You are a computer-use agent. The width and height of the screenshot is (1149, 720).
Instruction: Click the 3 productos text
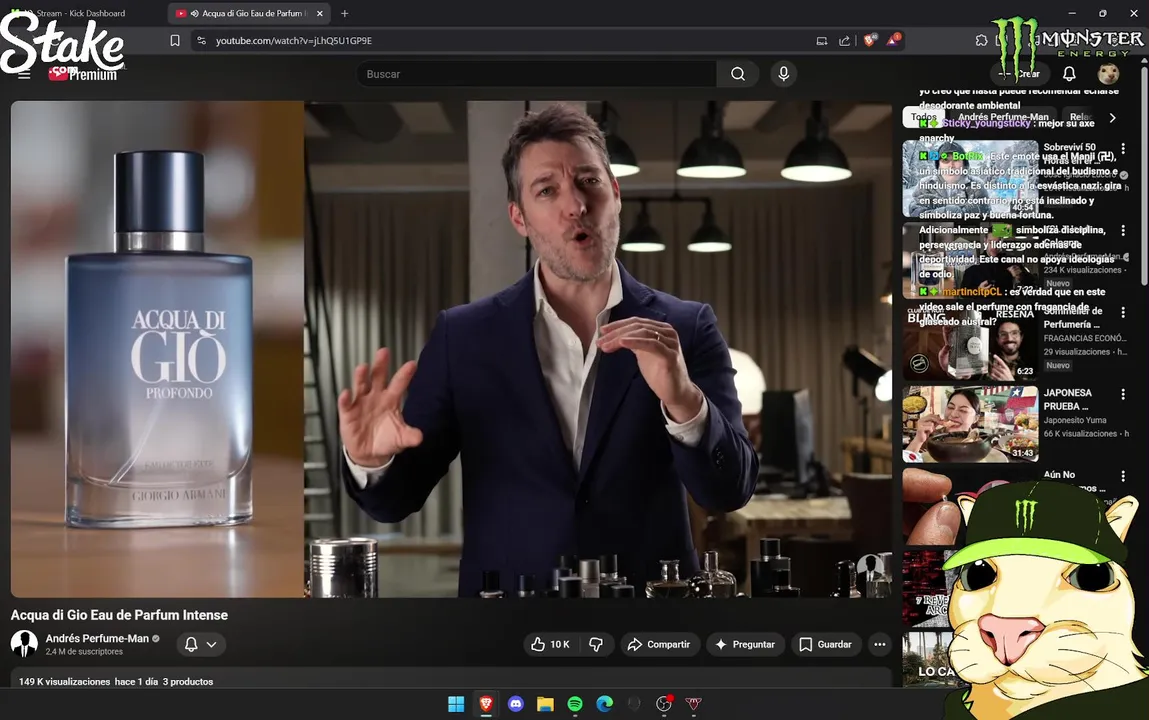pyautogui.click(x=188, y=682)
